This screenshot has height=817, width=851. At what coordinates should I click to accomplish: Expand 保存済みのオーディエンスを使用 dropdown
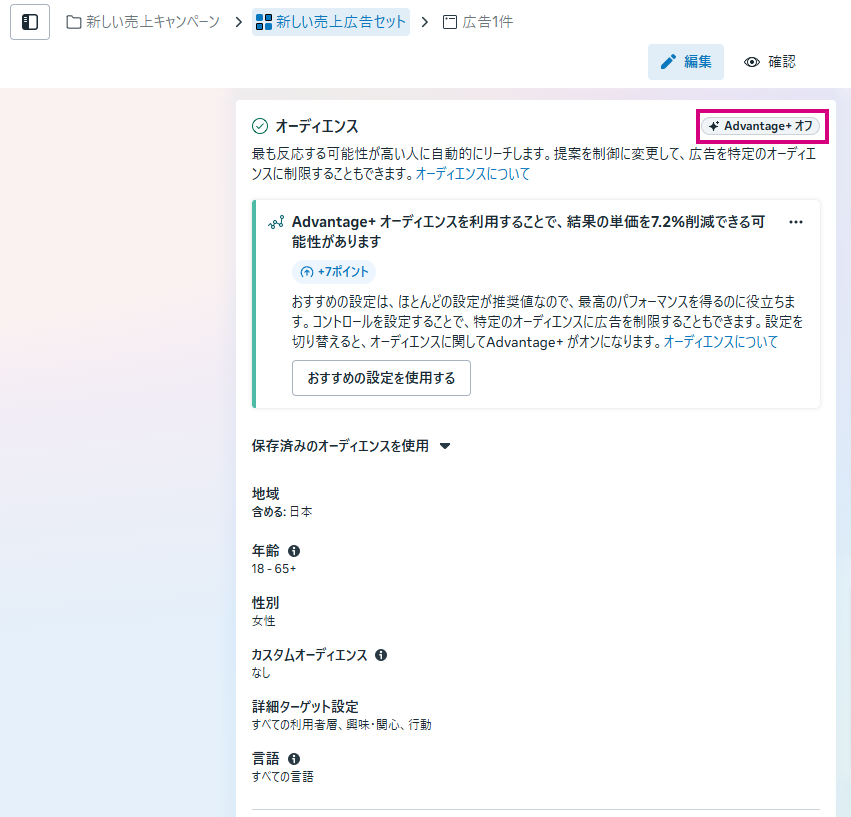340,446
